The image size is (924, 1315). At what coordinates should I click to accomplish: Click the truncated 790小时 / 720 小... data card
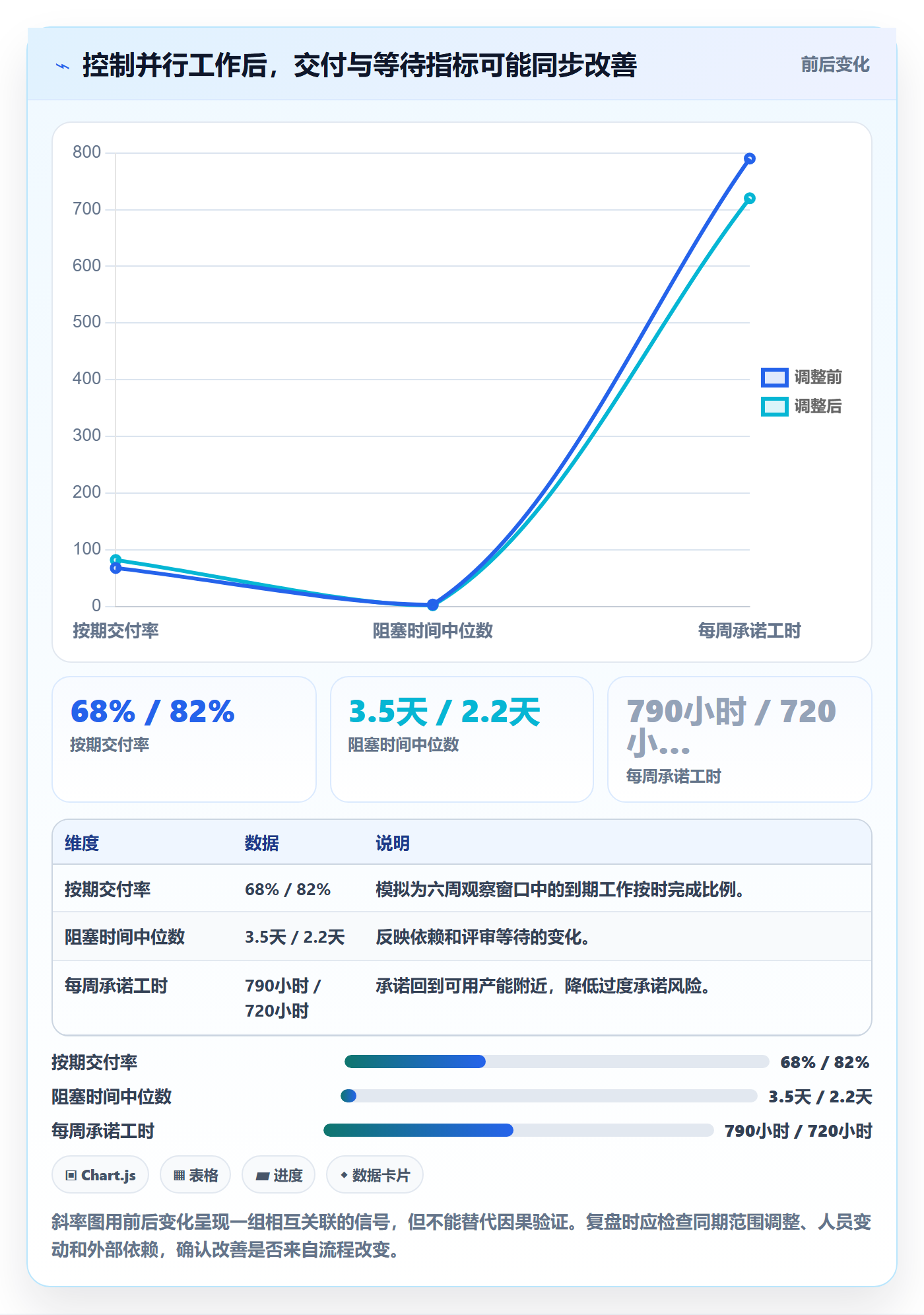point(740,739)
